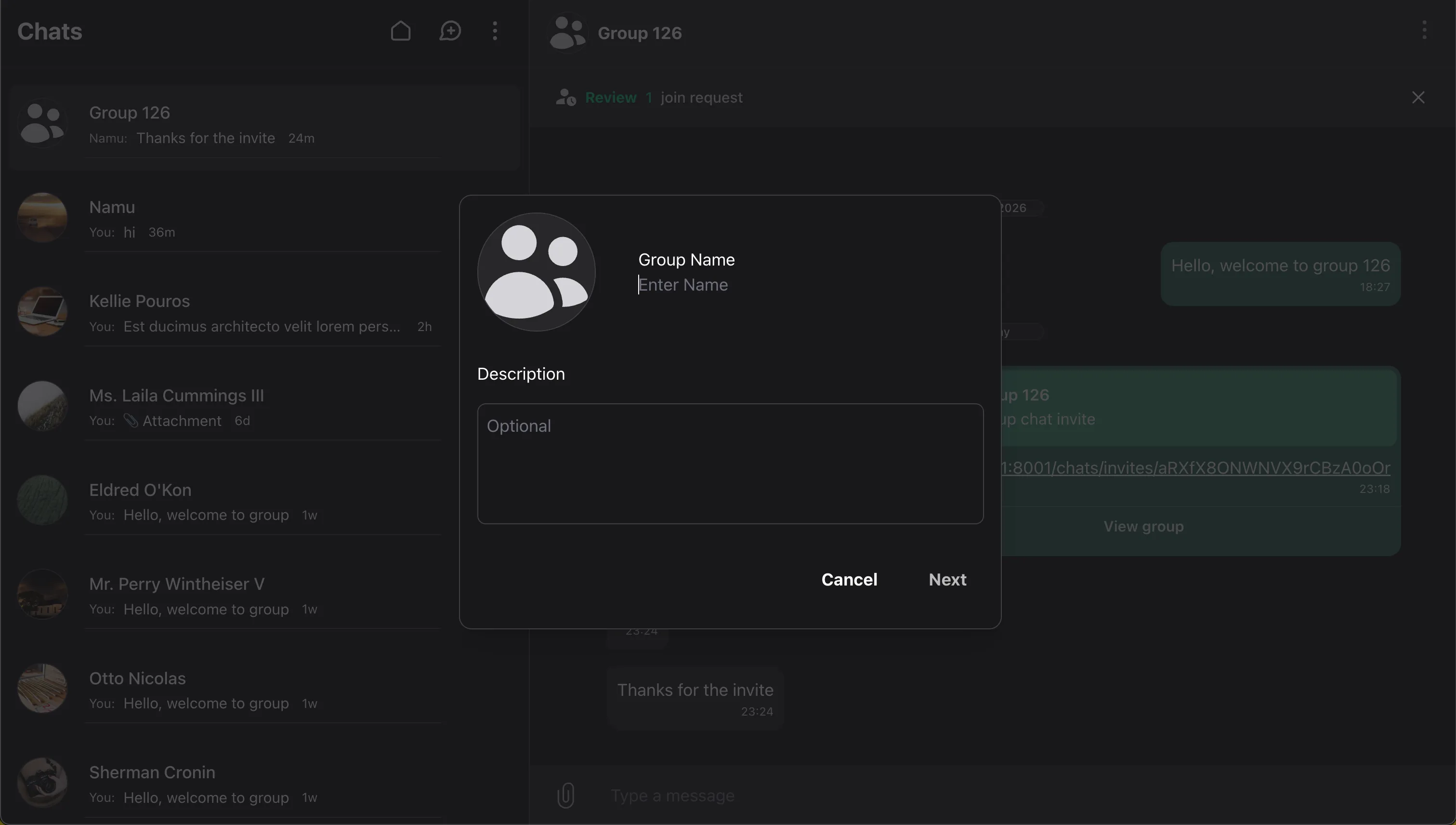Click the 'Thanks for the invite' message bubble
Image resolution: width=1456 pixels, height=825 pixels.
(x=695, y=698)
